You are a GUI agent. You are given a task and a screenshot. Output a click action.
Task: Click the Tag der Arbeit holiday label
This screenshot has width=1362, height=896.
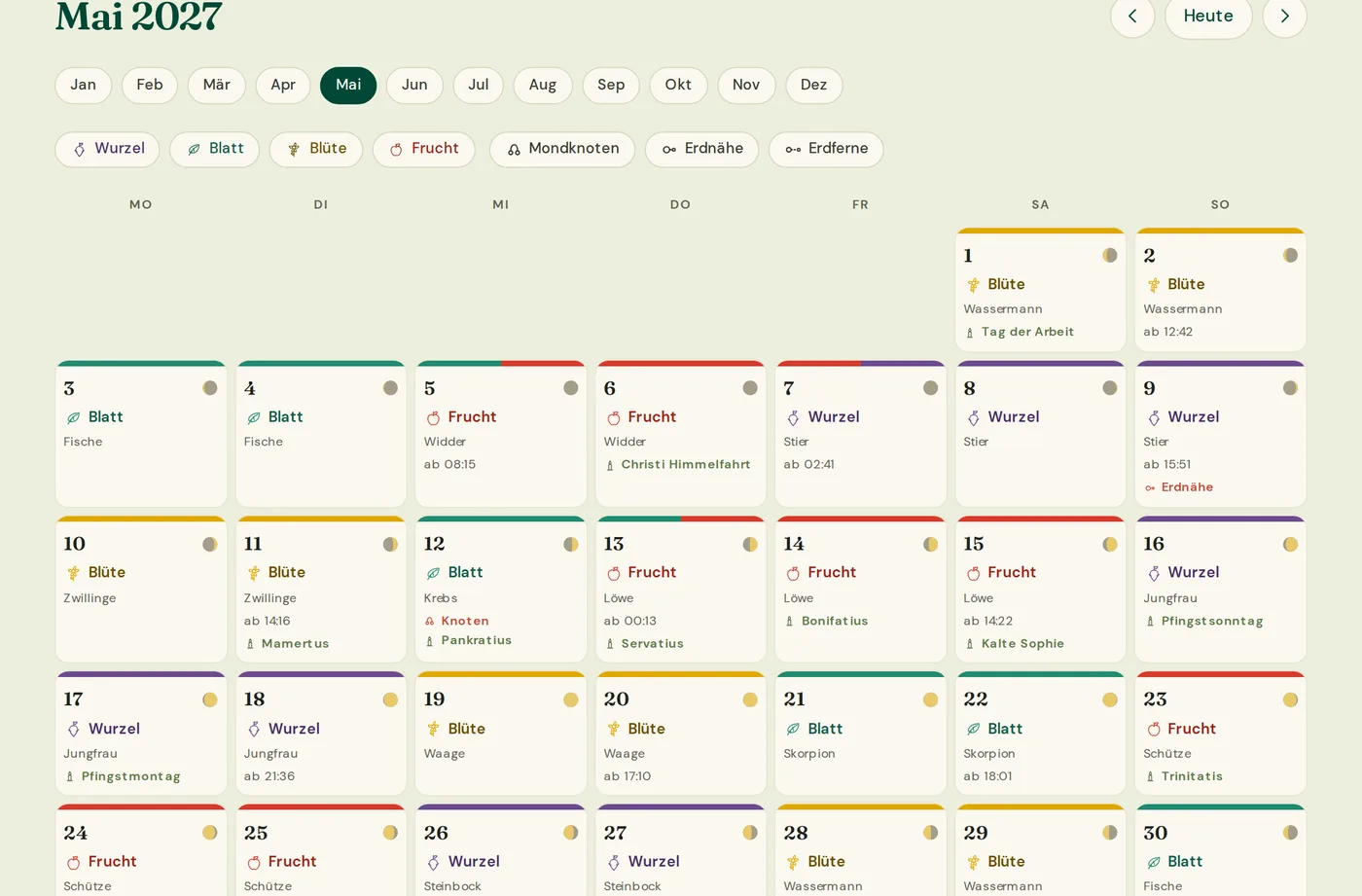click(x=1027, y=332)
